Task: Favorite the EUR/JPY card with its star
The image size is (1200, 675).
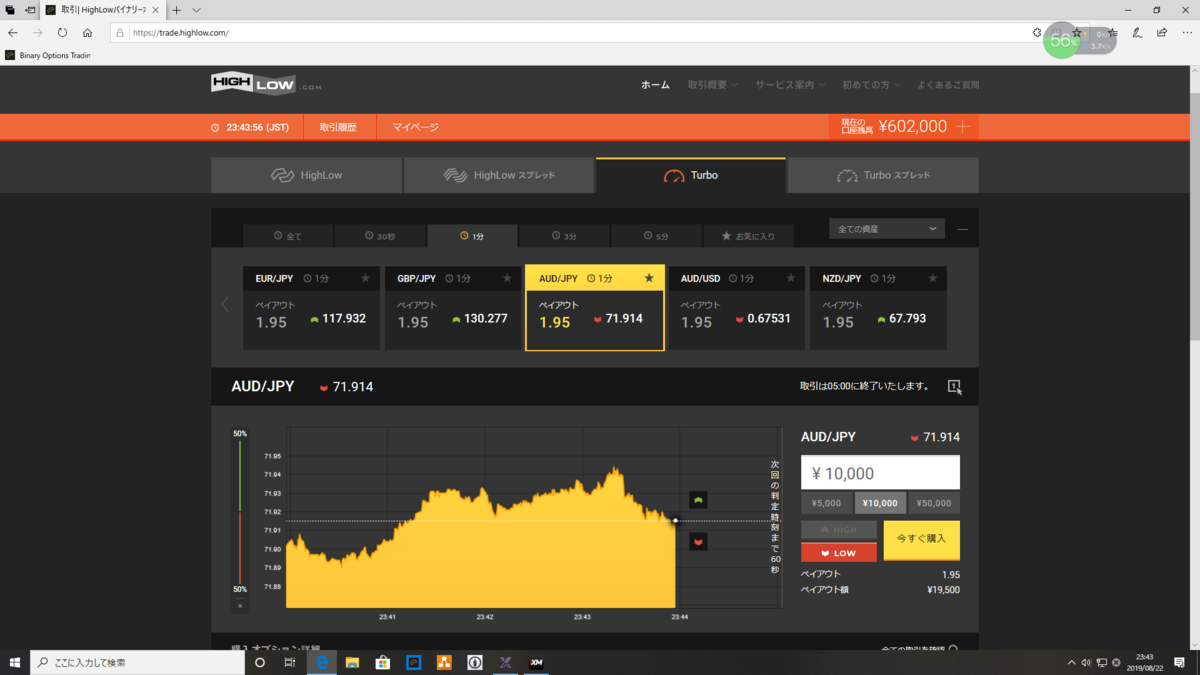Action: [366, 279]
